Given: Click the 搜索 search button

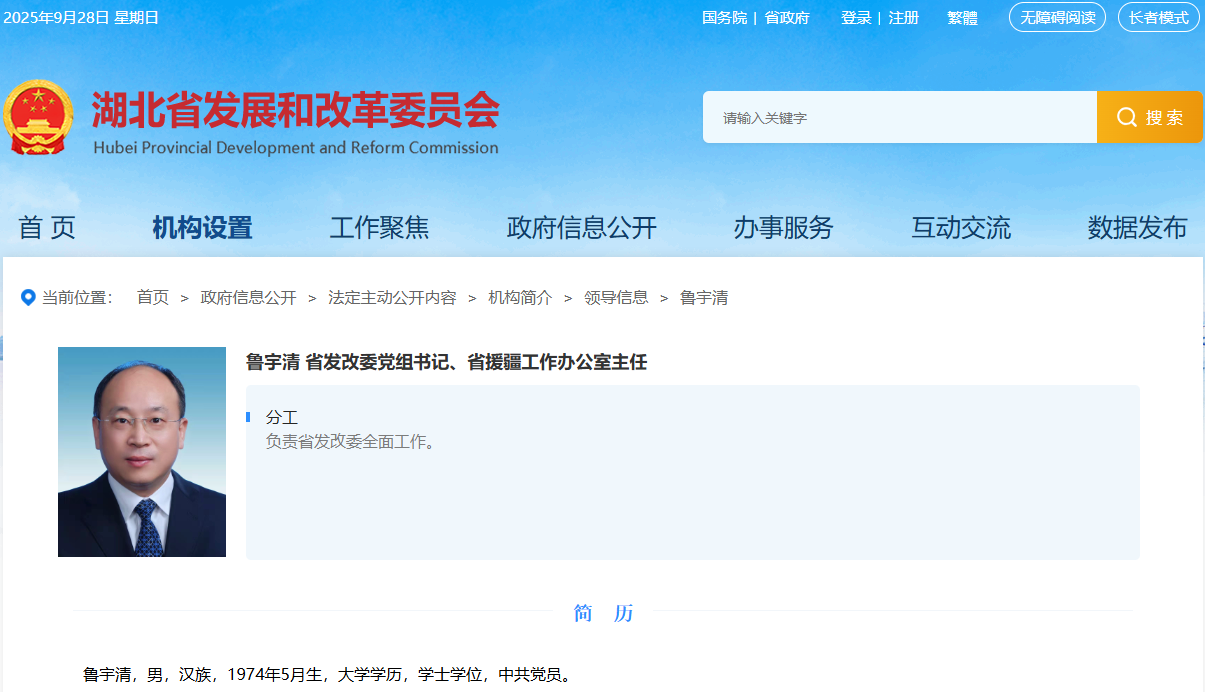Looking at the screenshot, I should (1149, 116).
